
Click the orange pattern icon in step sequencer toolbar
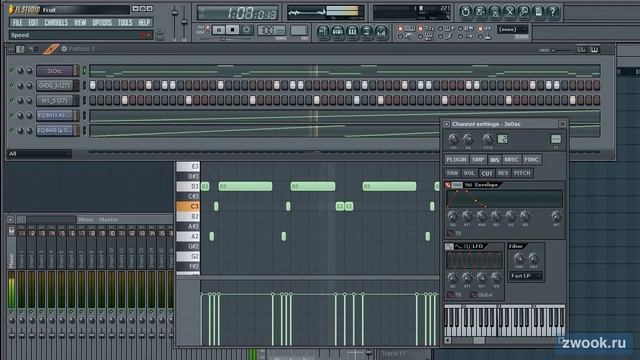51,49
